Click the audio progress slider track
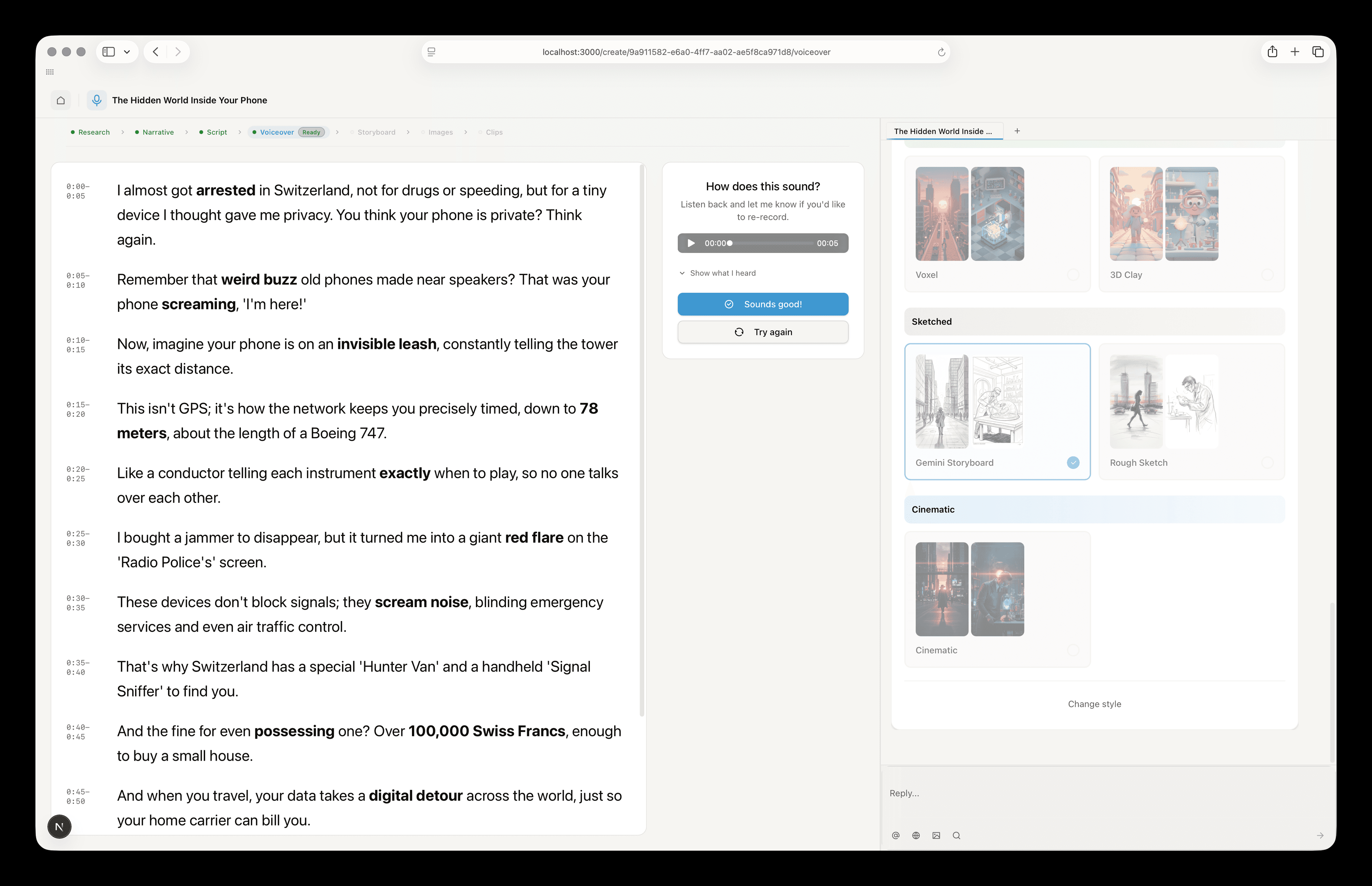This screenshot has height=886, width=1372. coord(771,243)
